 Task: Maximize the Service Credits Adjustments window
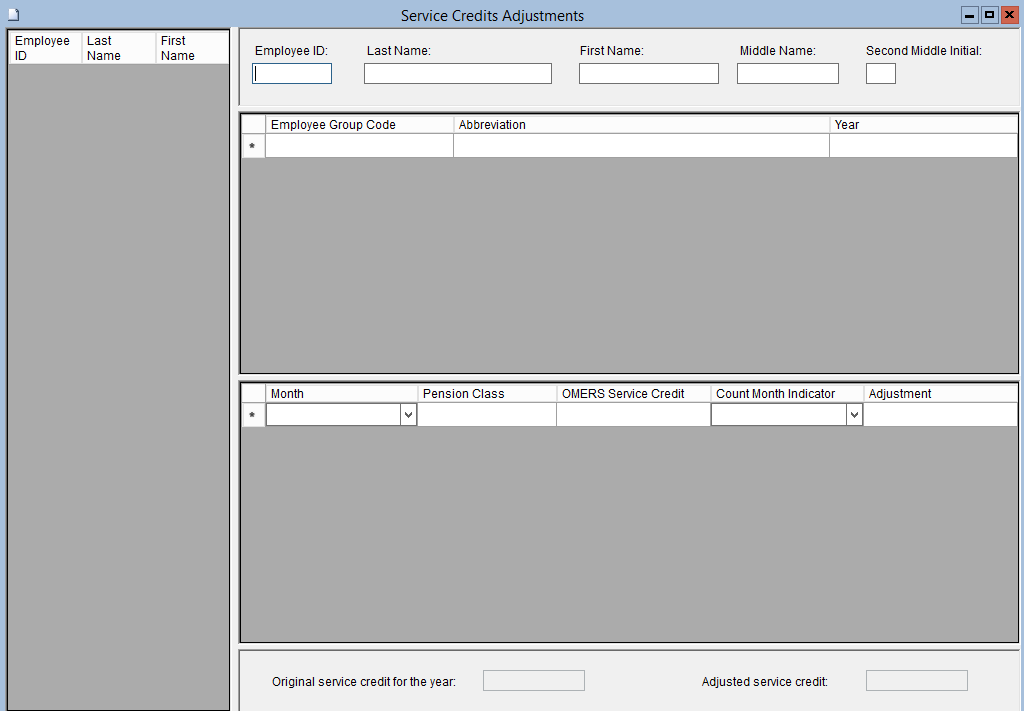click(x=989, y=15)
